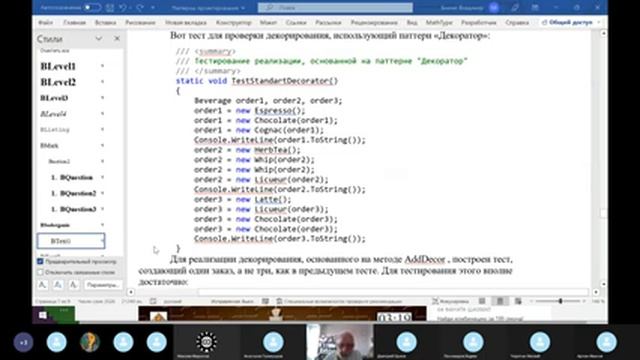Viewport: 640px width, 360px height.
Task: Apply the BLevel2 style
Action: pos(58,82)
